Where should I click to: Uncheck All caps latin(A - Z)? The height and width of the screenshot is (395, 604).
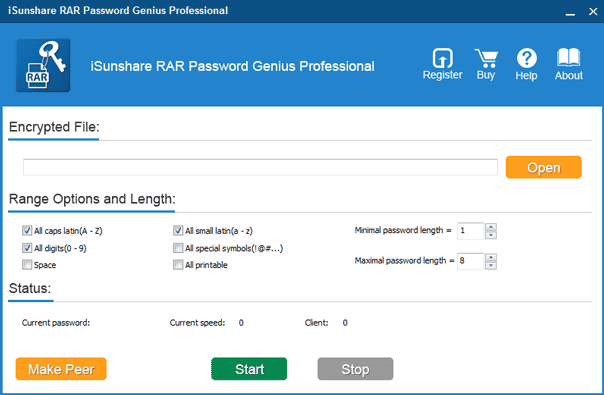tap(27, 230)
